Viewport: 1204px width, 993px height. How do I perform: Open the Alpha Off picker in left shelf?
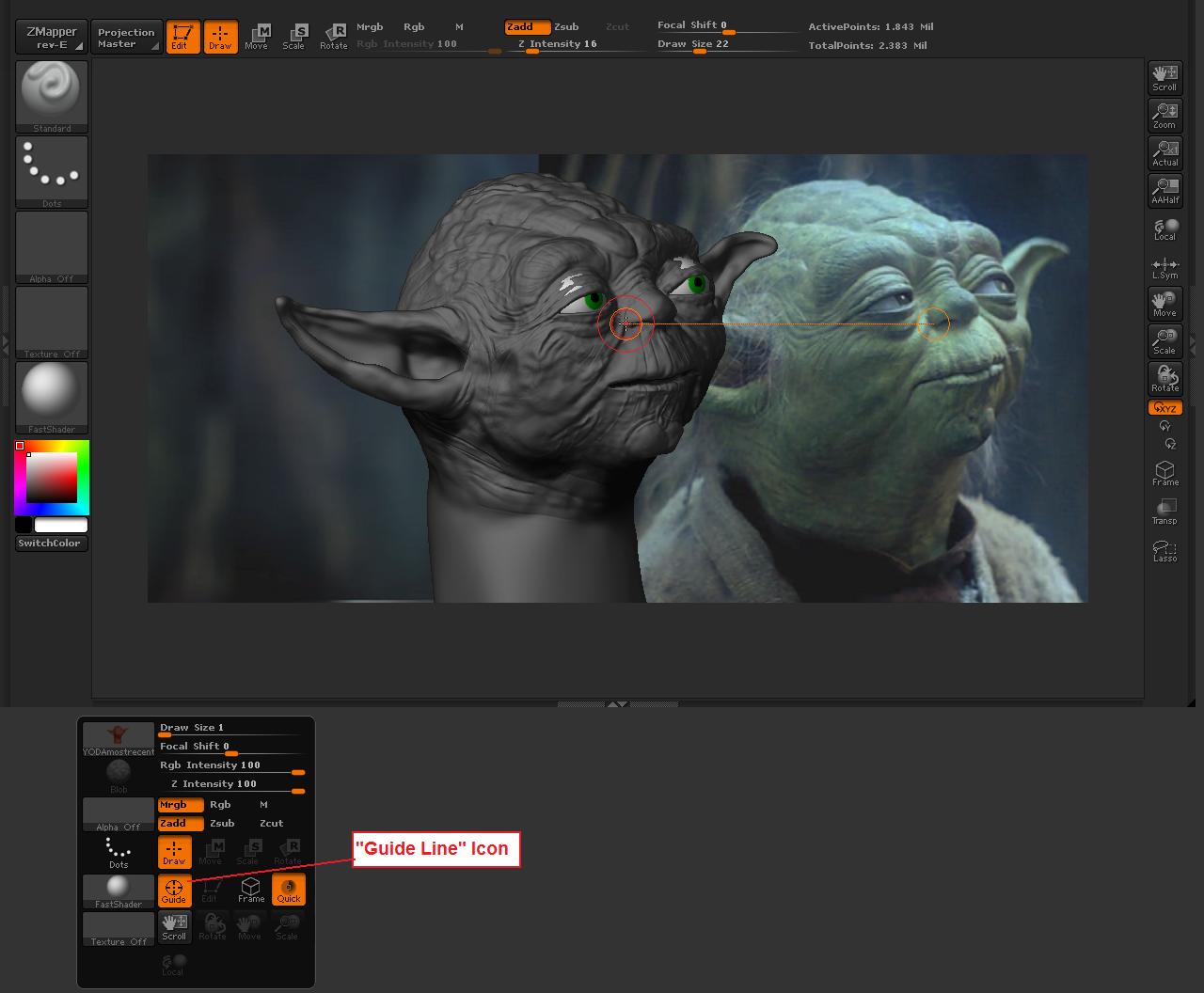click(x=52, y=247)
